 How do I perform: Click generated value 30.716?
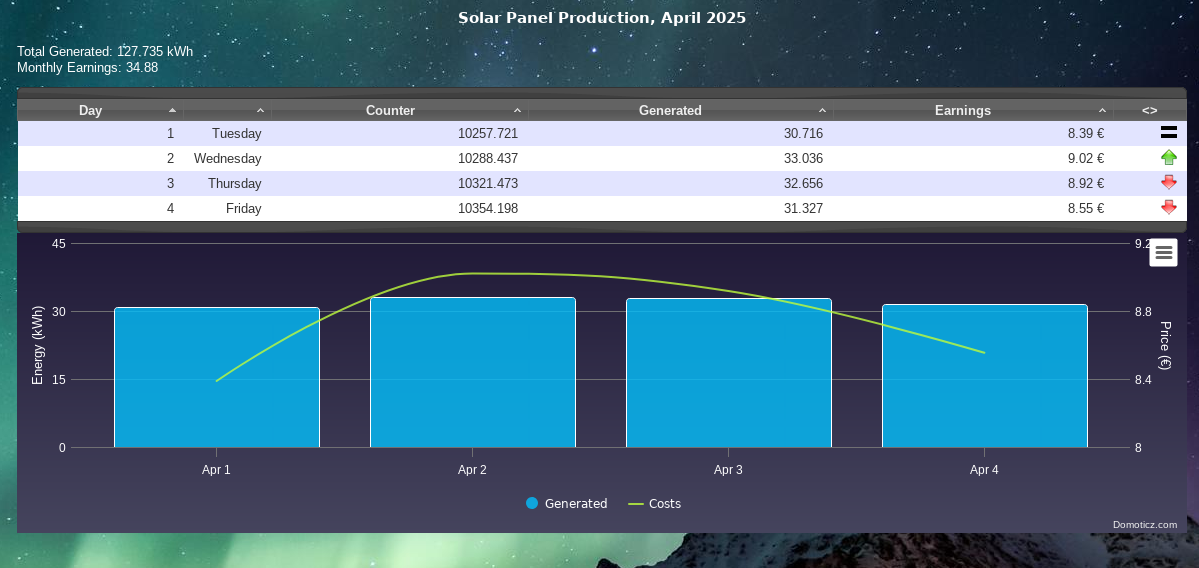tap(803, 133)
